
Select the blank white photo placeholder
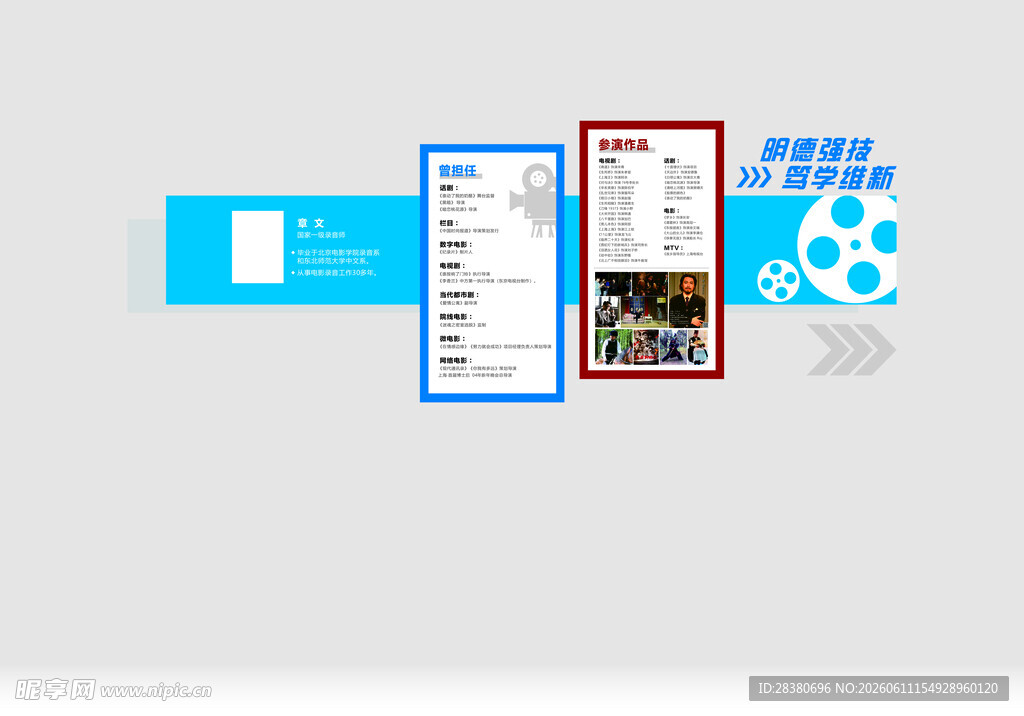[257, 246]
